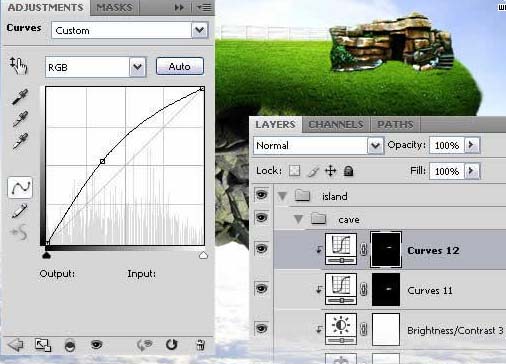Hide the Curves 11 layer
This screenshot has height=364, width=506.
261,288
